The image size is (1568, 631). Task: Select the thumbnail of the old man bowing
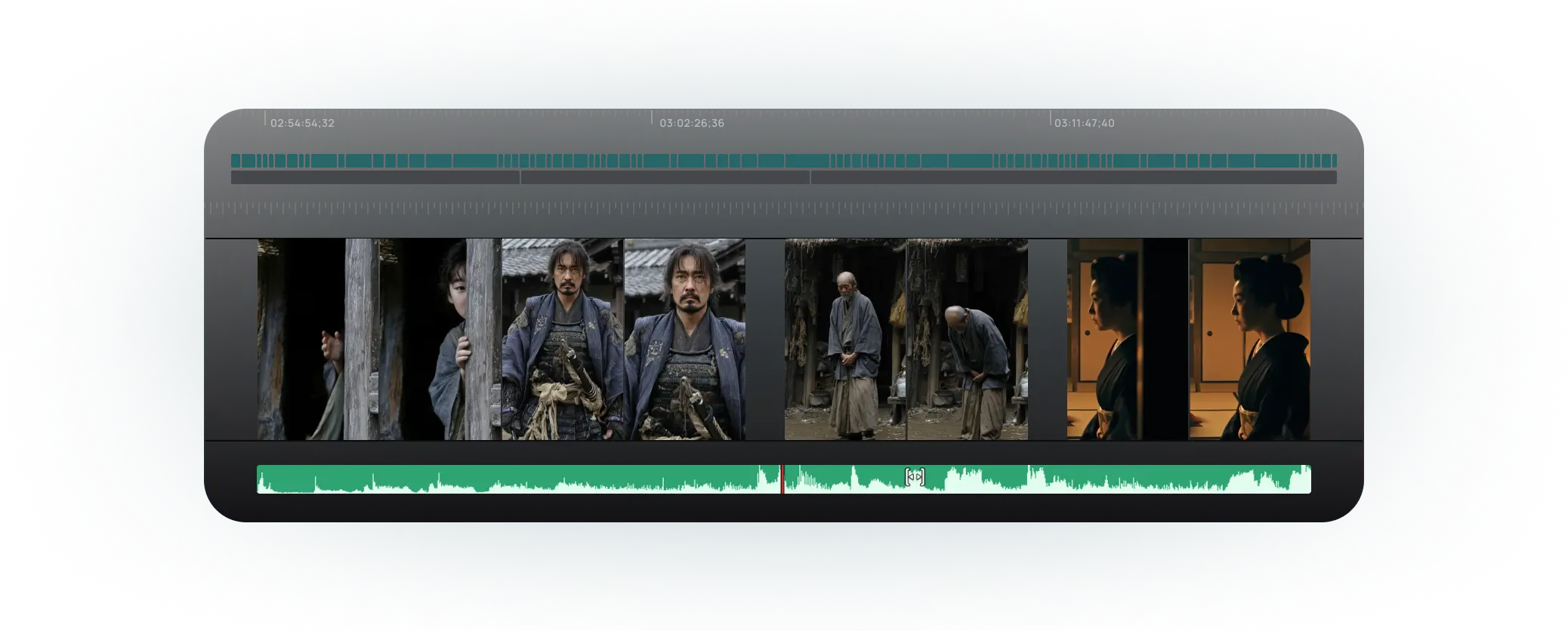tap(968, 340)
